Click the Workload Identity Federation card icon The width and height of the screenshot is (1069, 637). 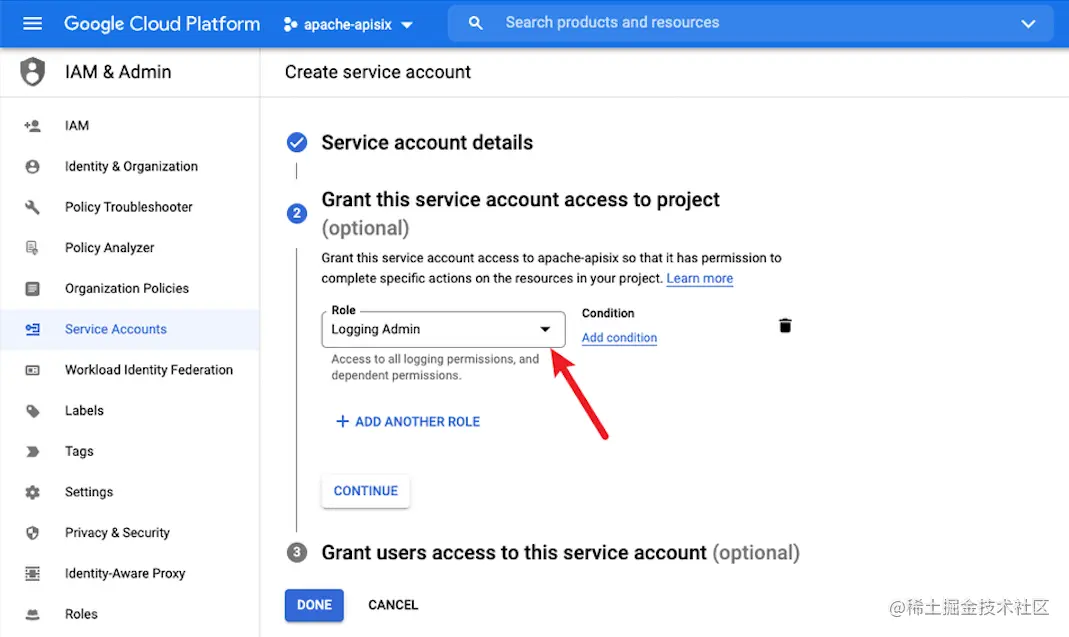point(32,370)
